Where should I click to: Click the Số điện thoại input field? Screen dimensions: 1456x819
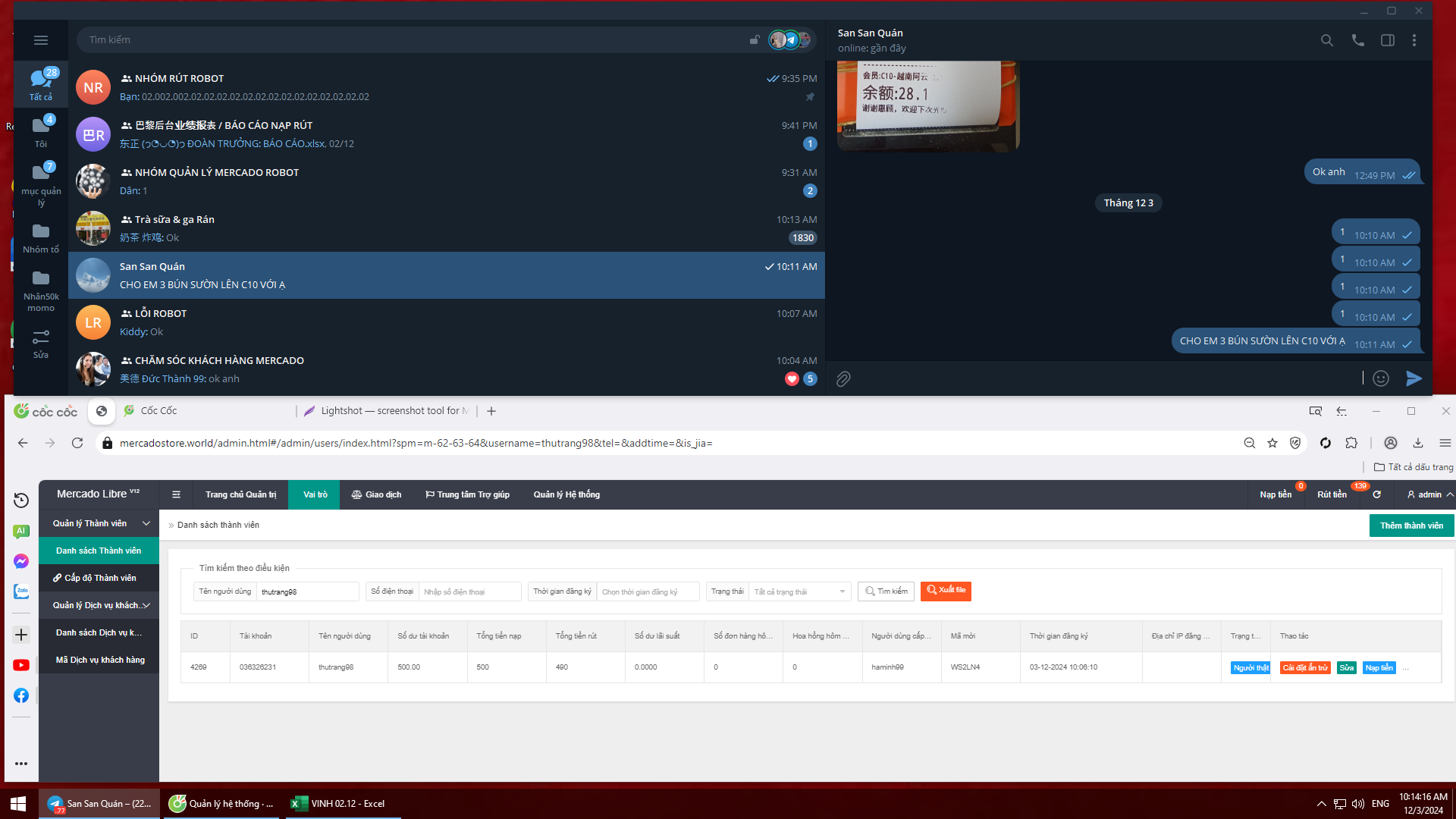coord(469,591)
